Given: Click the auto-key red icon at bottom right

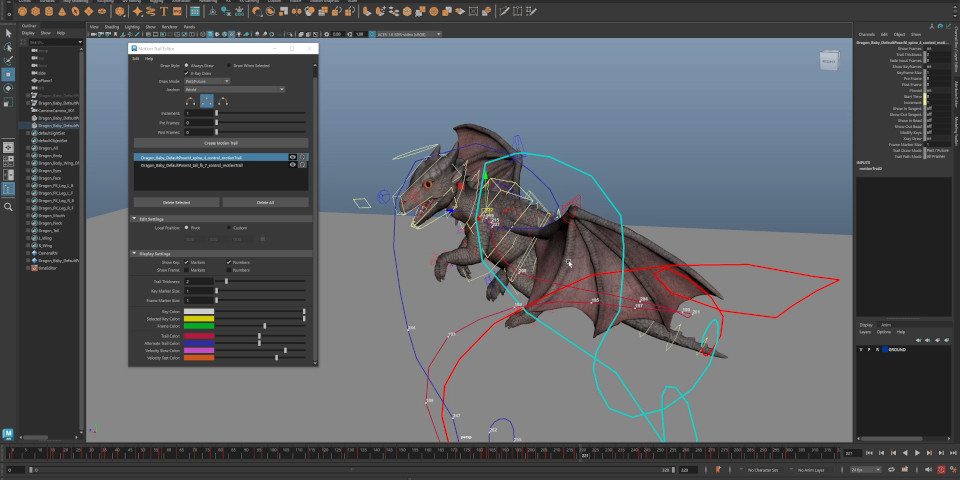Looking at the screenshot, I should coord(941,470).
